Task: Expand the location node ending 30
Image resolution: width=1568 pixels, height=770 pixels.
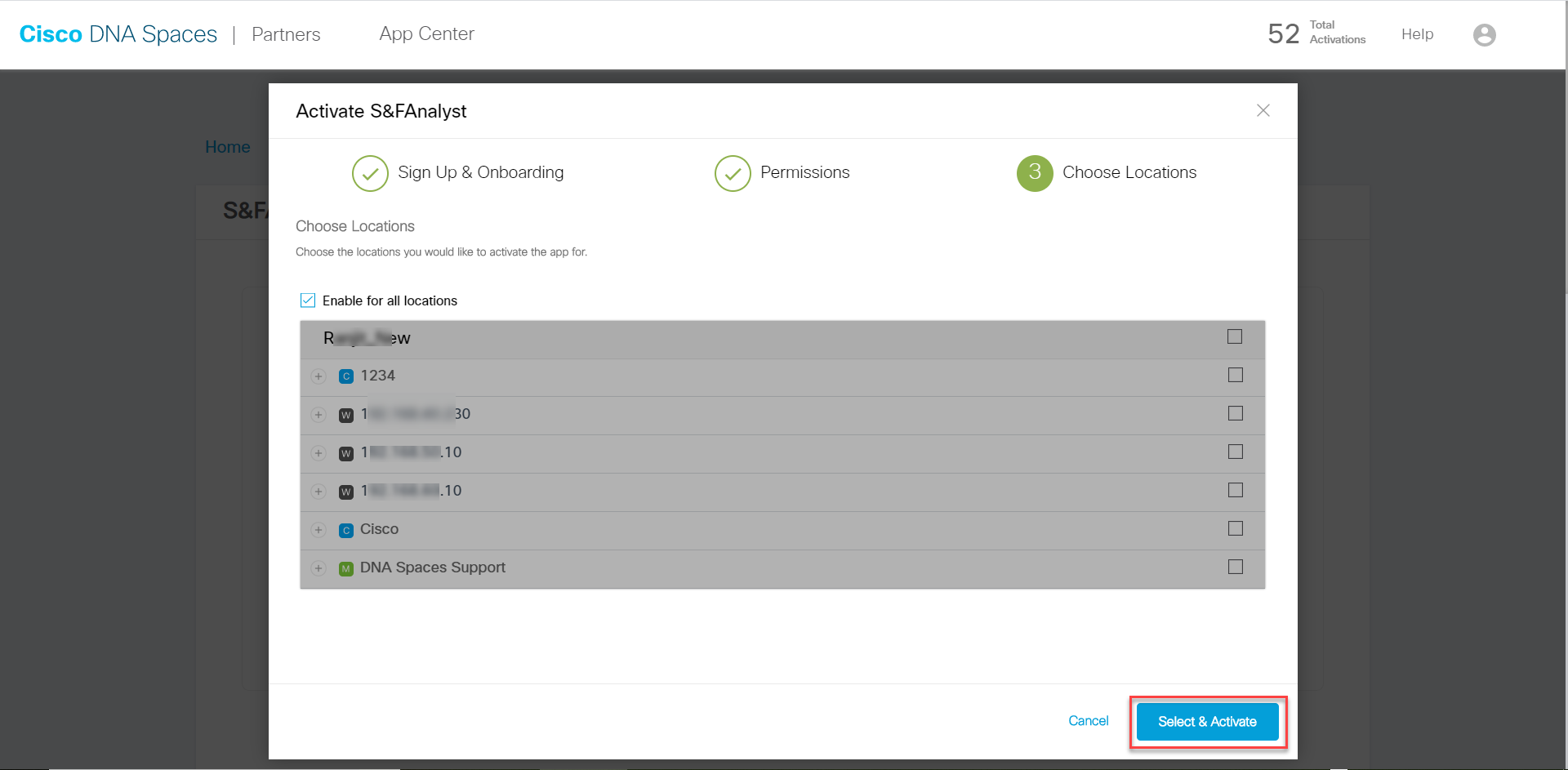Action: (318, 415)
